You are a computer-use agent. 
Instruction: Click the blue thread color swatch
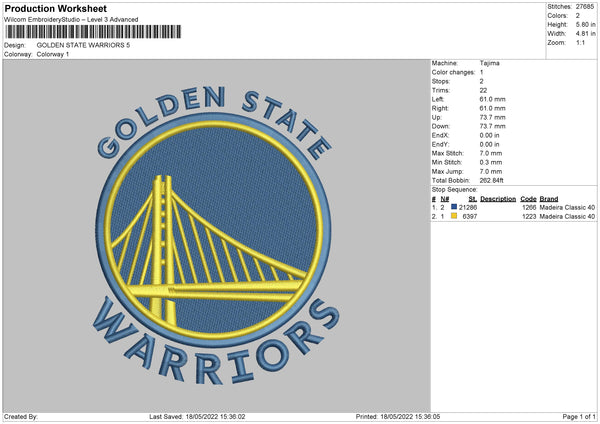pos(454,207)
